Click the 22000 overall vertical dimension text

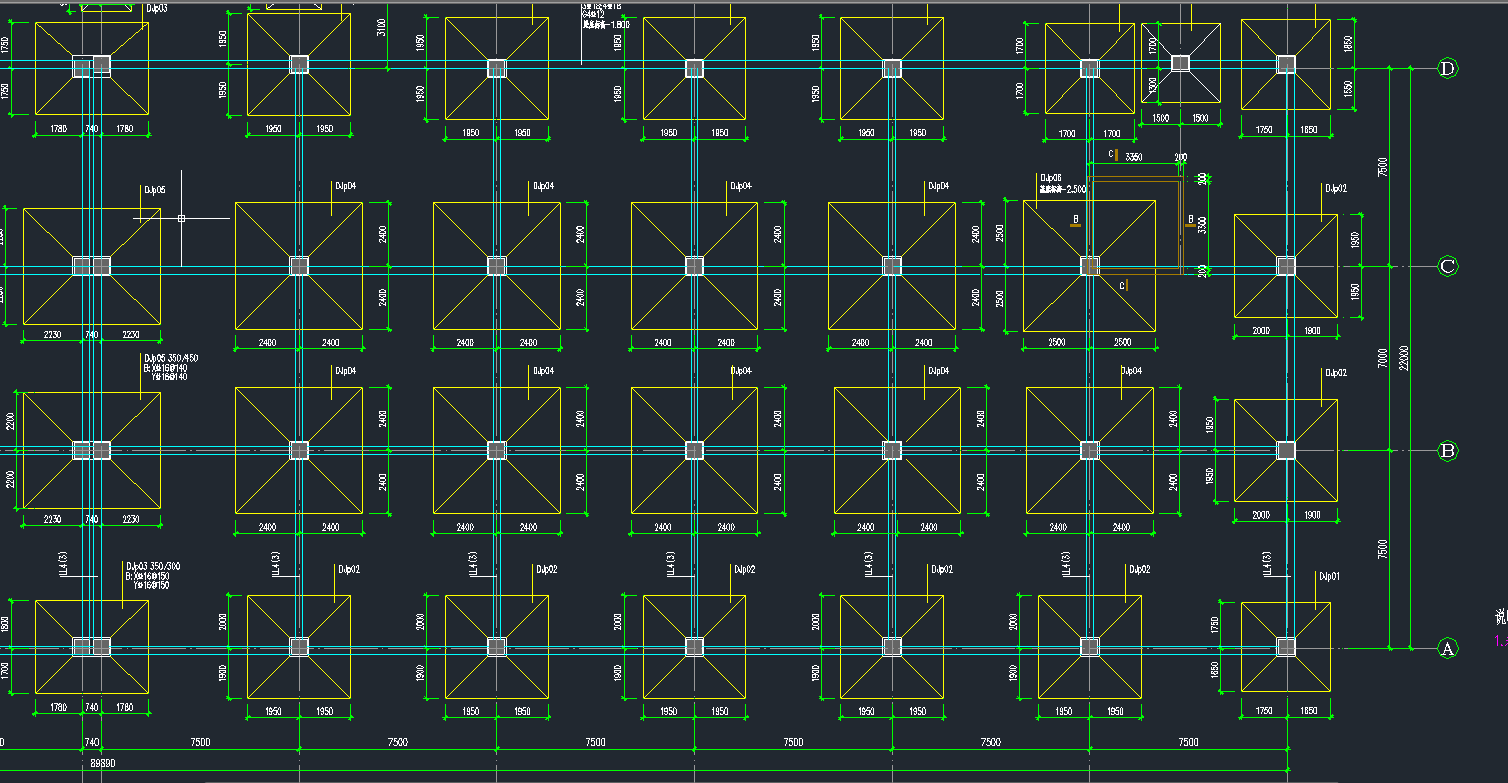1403,357
